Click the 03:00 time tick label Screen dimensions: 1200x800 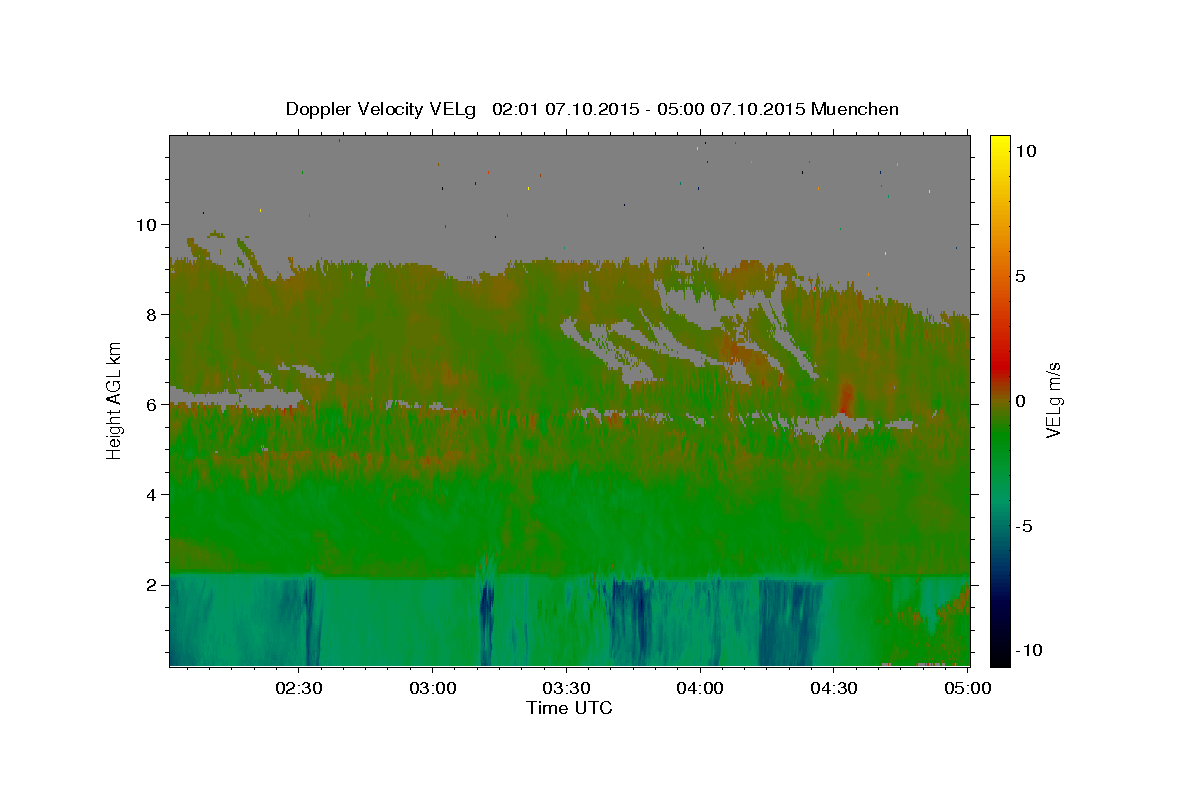[433, 688]
